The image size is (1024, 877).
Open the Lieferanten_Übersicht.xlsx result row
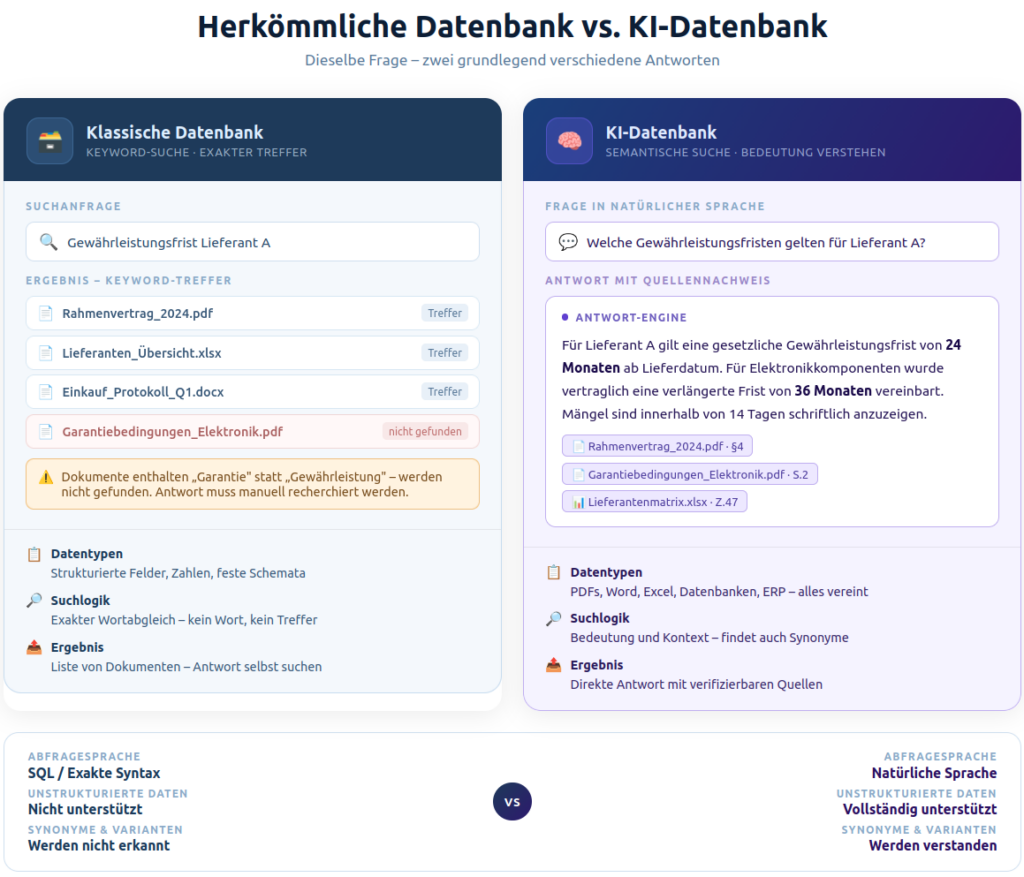(253, 353)
